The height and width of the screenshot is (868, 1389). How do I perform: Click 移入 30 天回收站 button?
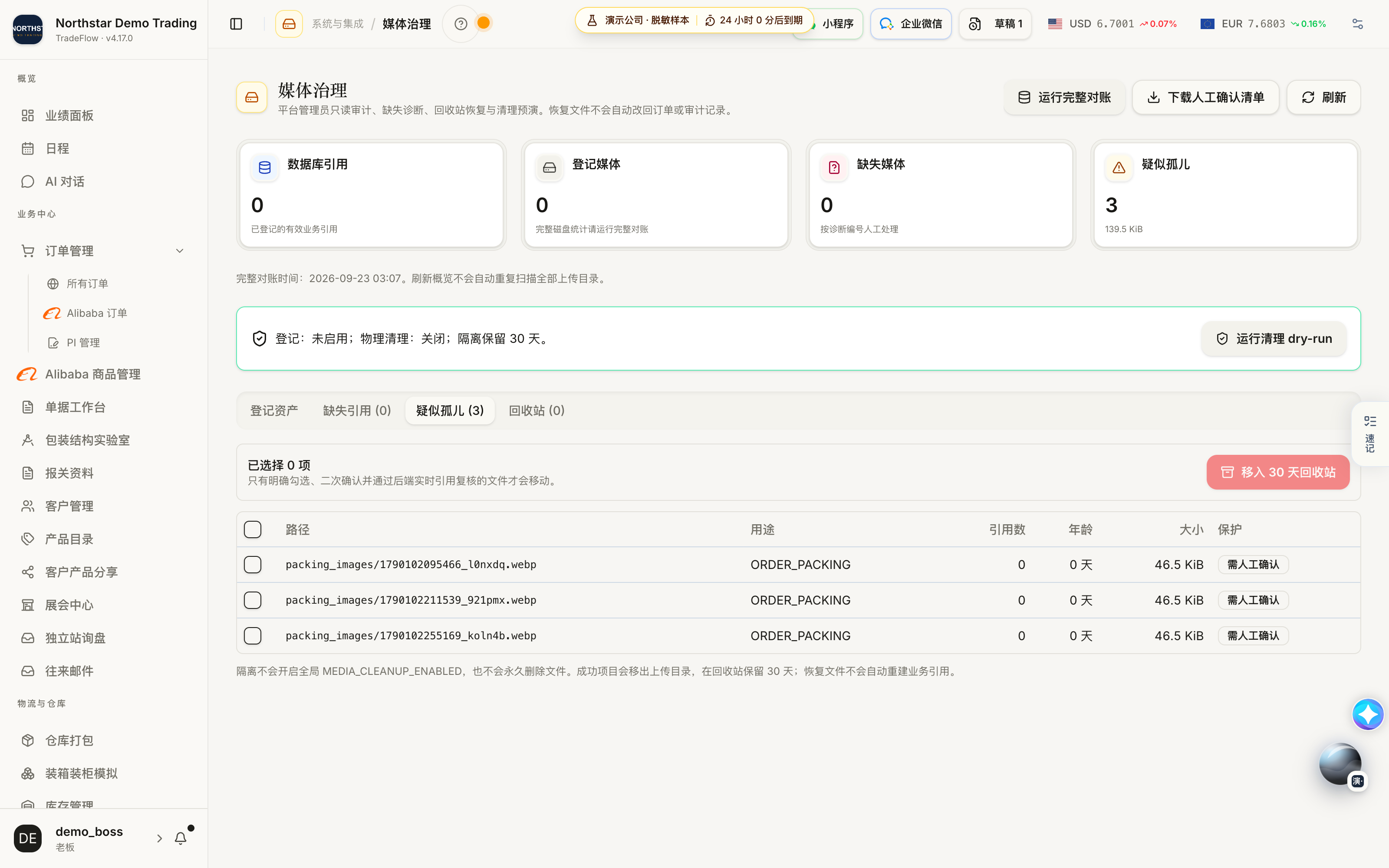(x=1277, y=472)
